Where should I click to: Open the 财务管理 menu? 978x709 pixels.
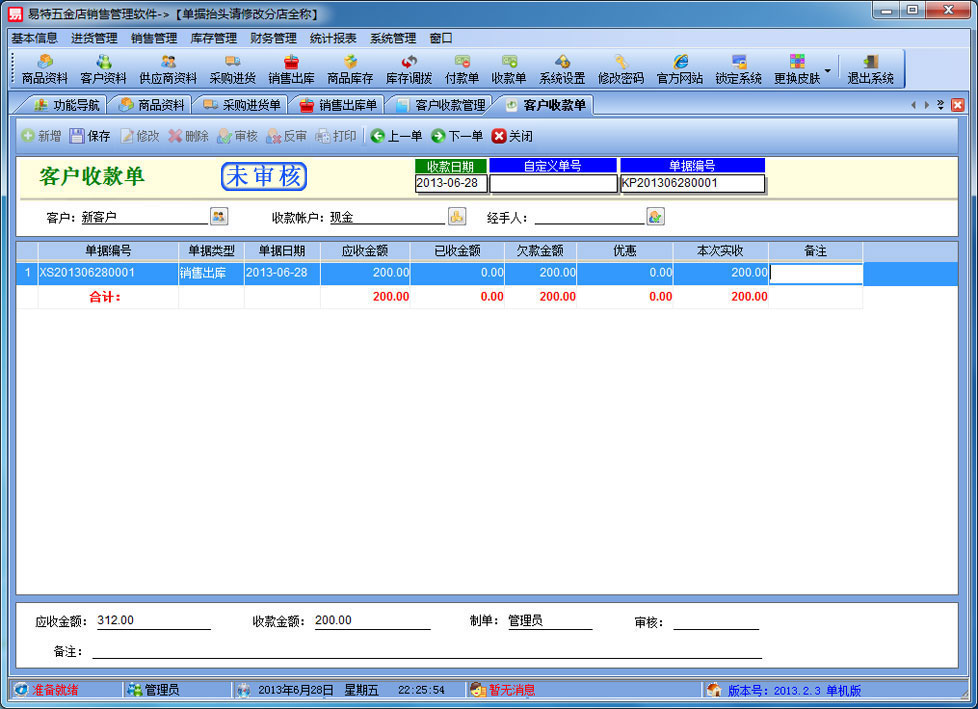273,38
